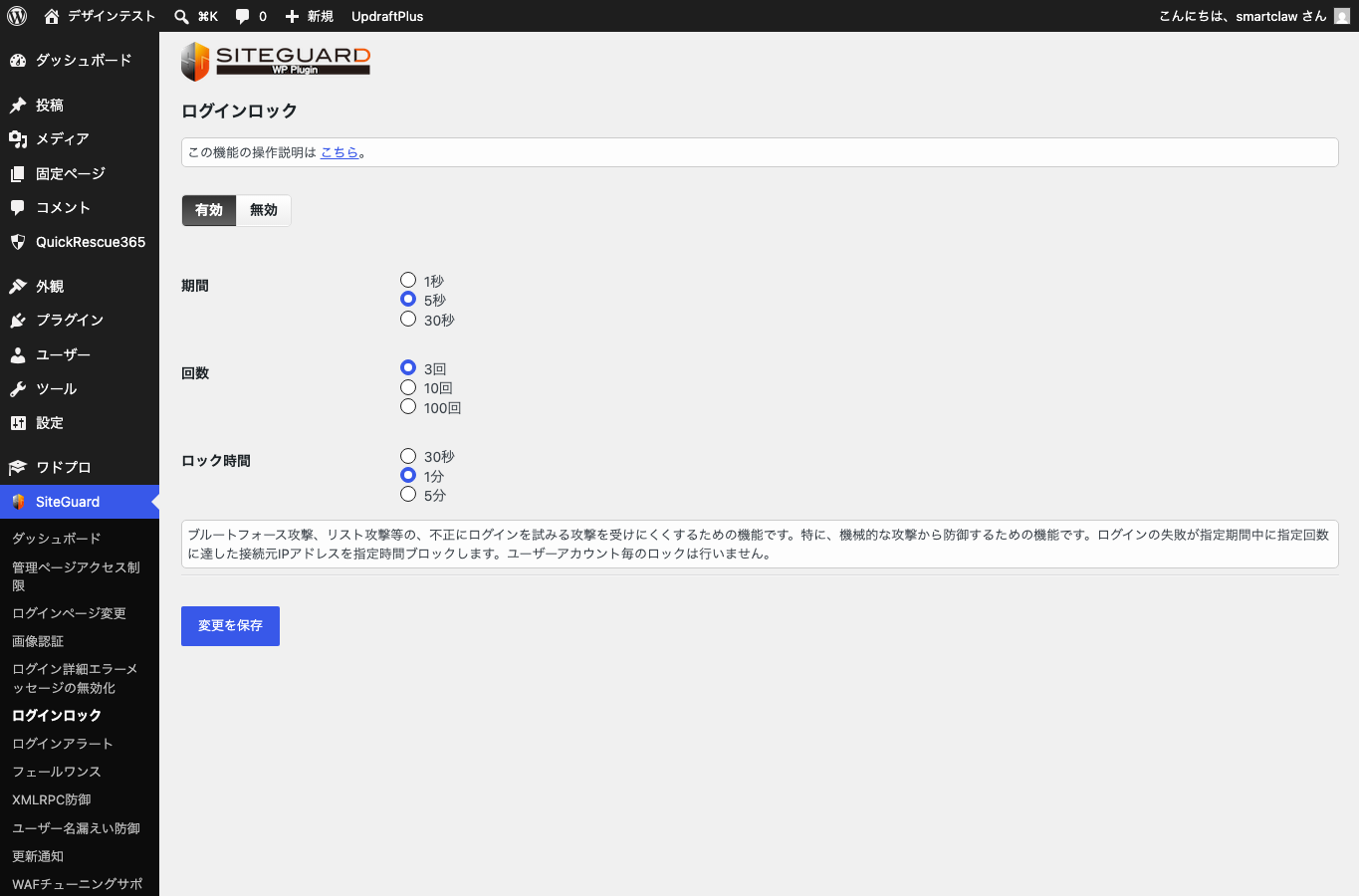Click the SiteGuard shield icon in sidebar
Viewport: 1359px width, 896px height.
click(18, 502)
